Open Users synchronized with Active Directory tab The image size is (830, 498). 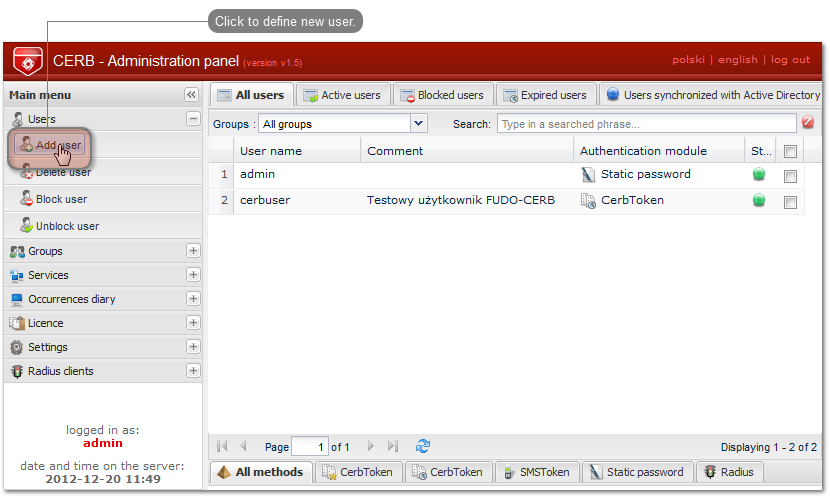(711, 95)
